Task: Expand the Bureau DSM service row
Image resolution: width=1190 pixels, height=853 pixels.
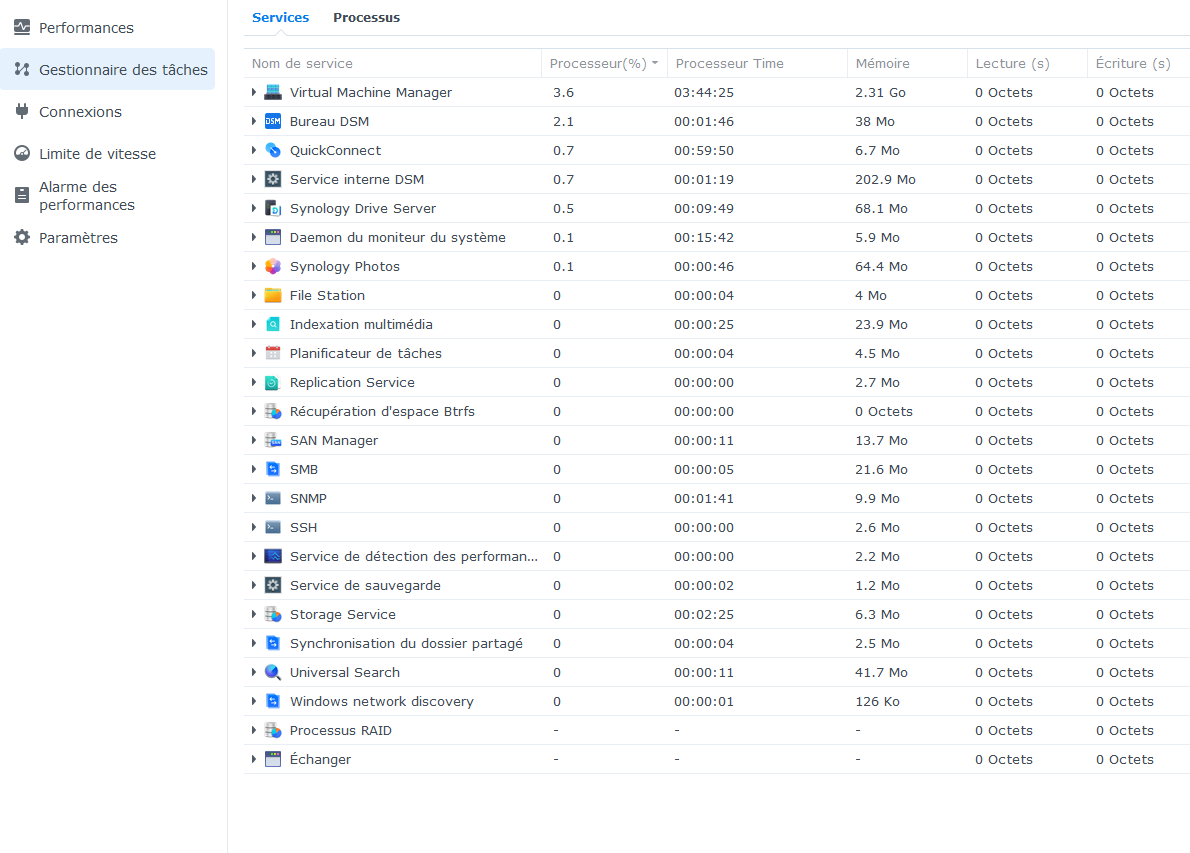Action: tap(253, 121)
